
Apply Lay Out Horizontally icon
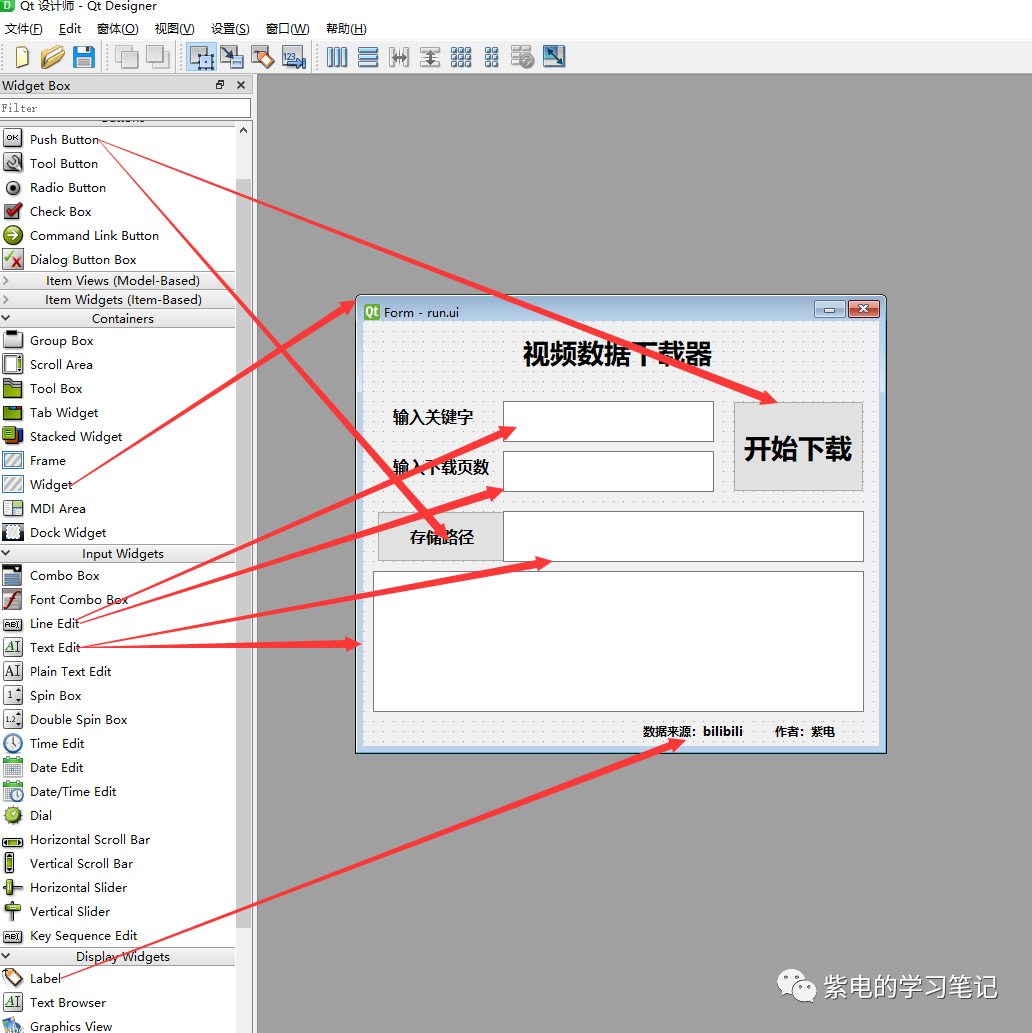[x=337, y=57]
